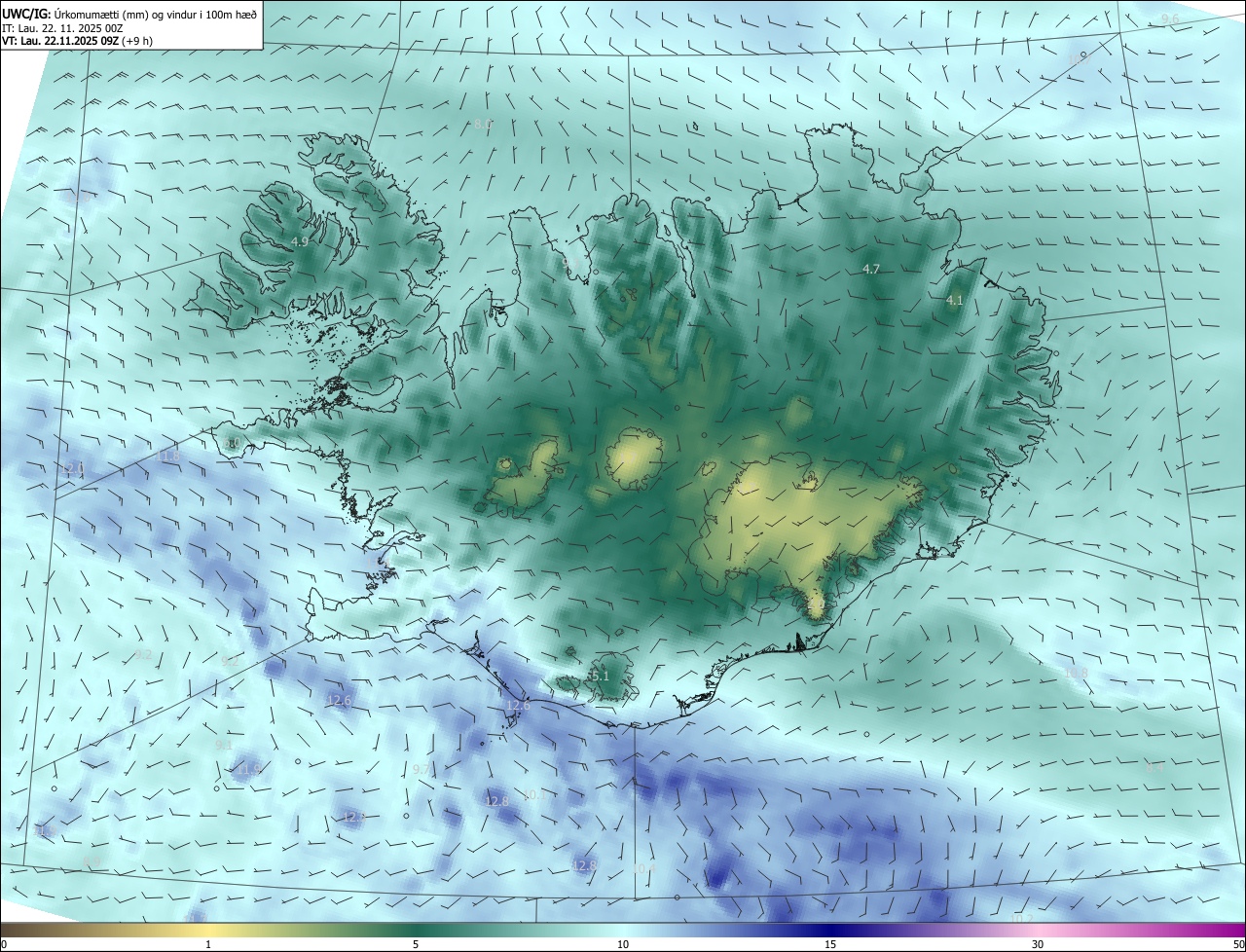Image resolution: width=1246 pixels, height=952 pixels.
Task: Click the colour scale tick label 5
Action: 416,944
